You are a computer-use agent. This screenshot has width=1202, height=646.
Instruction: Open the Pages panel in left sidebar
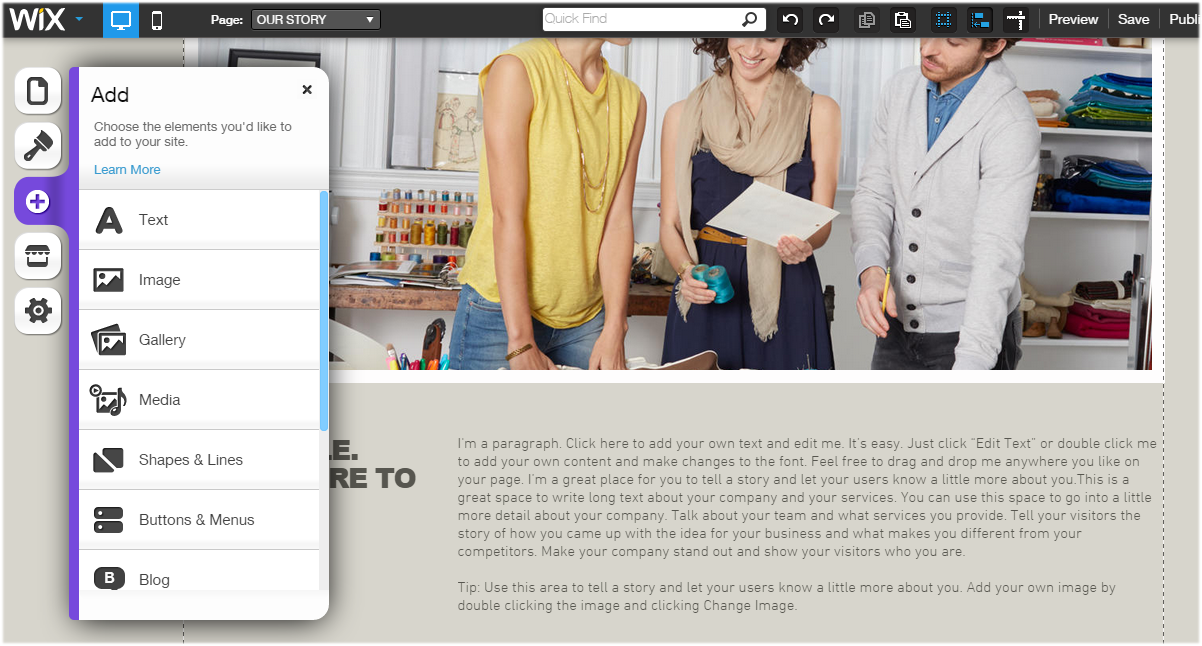(x=37, y=92)
